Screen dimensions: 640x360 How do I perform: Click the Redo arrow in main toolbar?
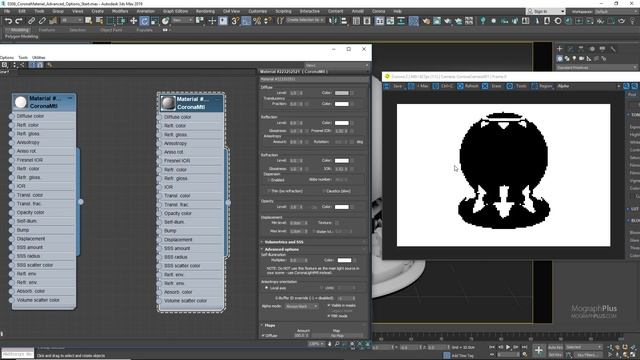(19, 21)
